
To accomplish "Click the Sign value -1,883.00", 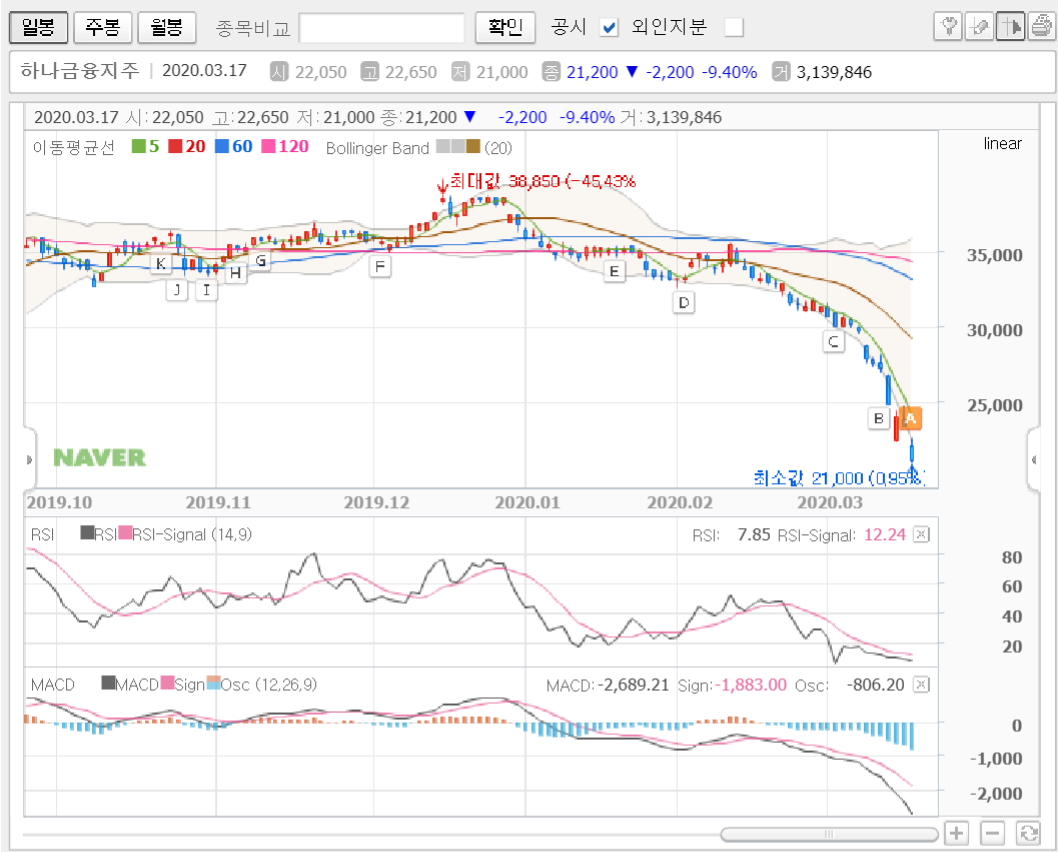I will pyautogui.click(x=751, y=685).
